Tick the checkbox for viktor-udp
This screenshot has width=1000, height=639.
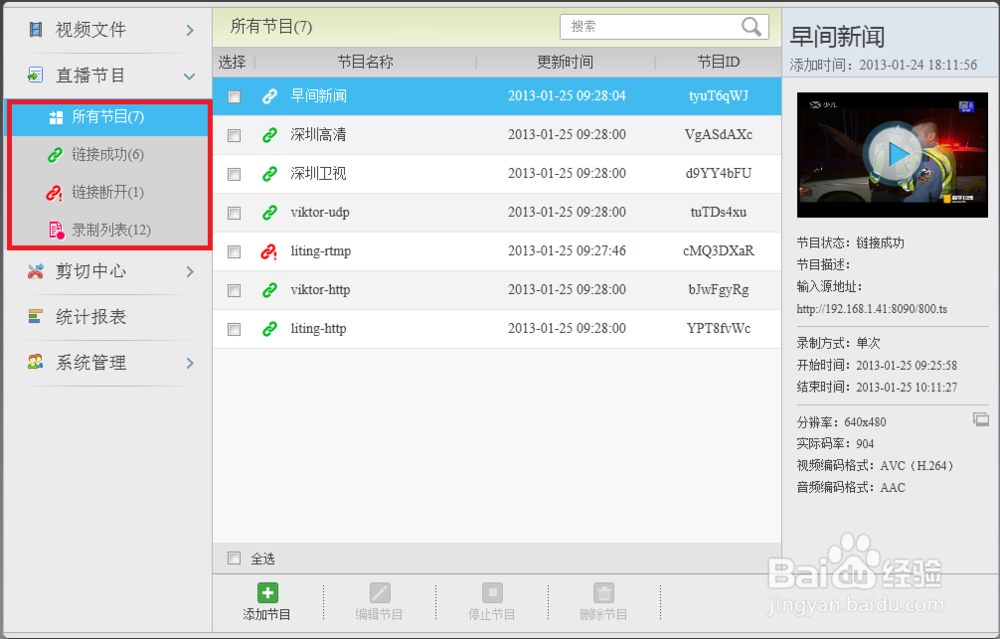point(234,213)
